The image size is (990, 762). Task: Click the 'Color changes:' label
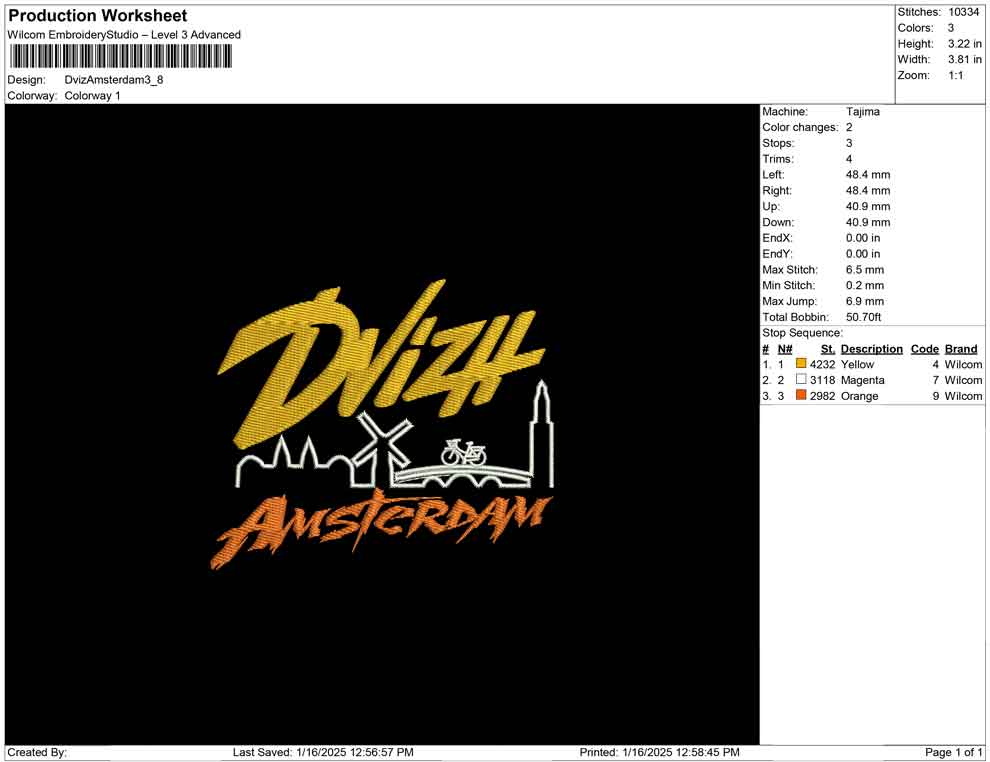click(800, 128)
